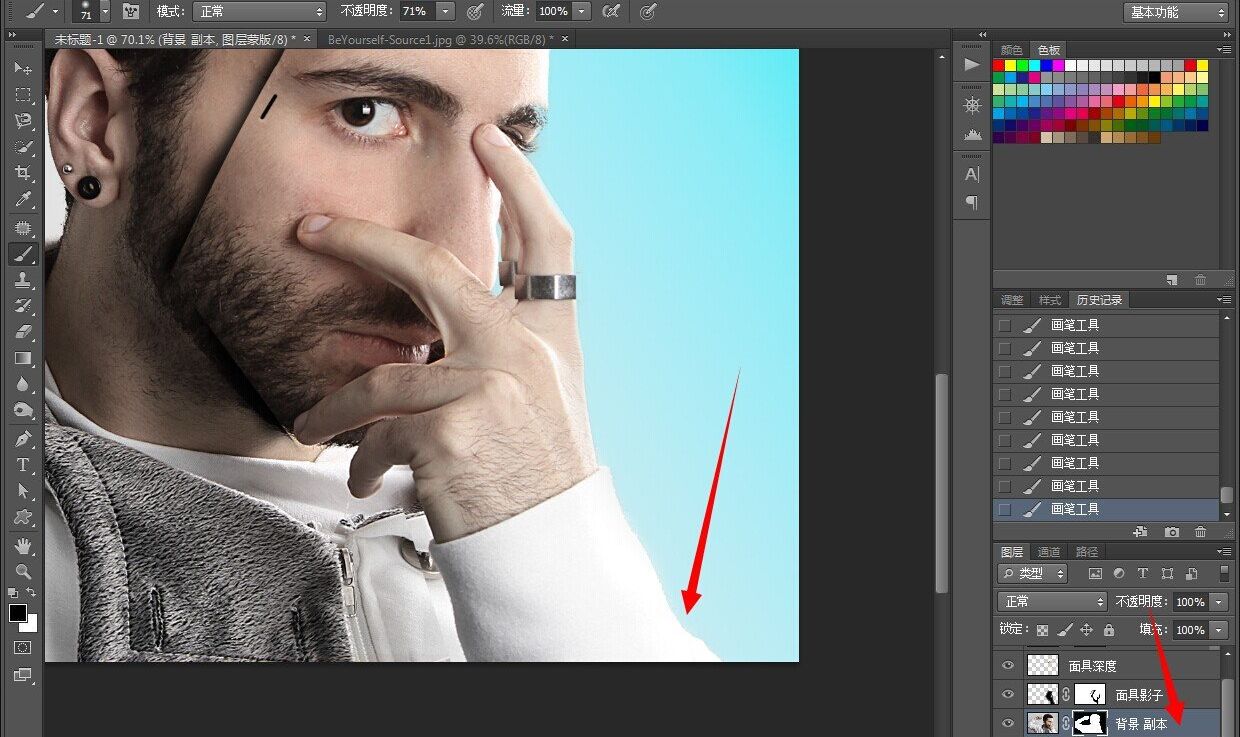This screenshot has height=737, width=1240.
Task: Swap foreground and background colors
Action: (32, 594)
